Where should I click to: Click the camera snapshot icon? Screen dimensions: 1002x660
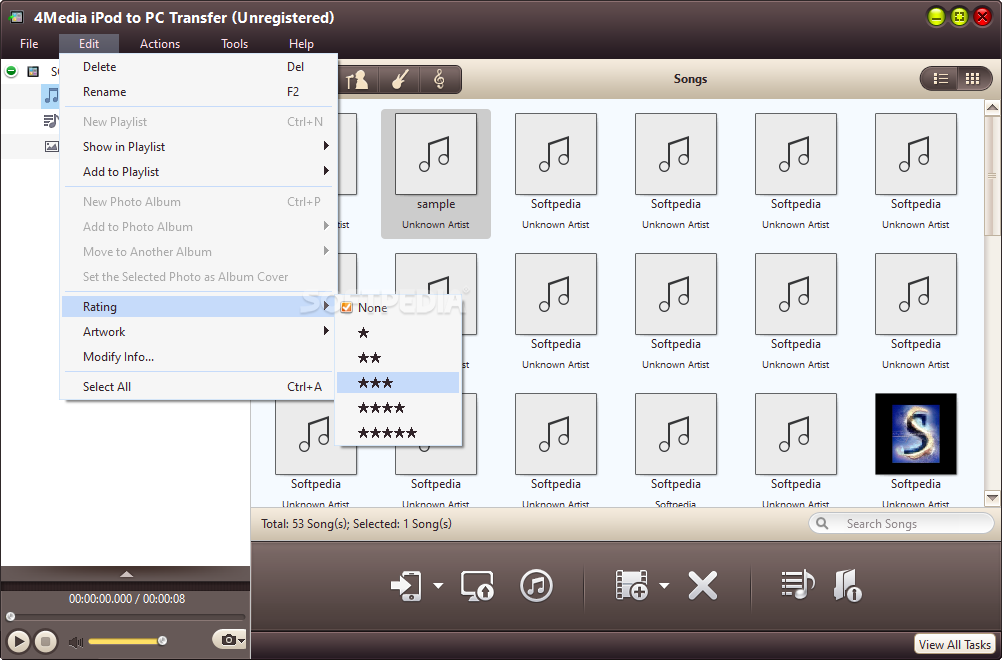tap(229, 639)
